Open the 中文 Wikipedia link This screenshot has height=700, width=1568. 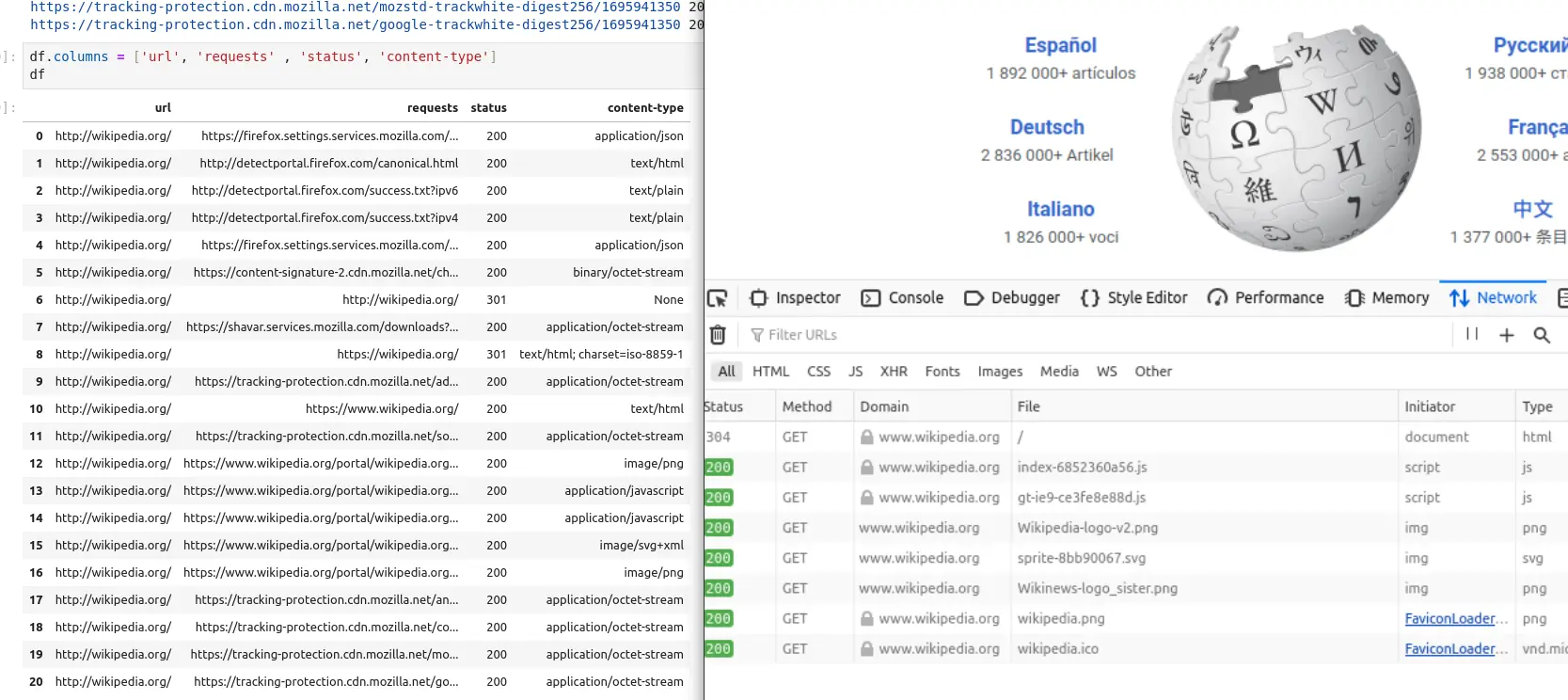coord(1532,209)
